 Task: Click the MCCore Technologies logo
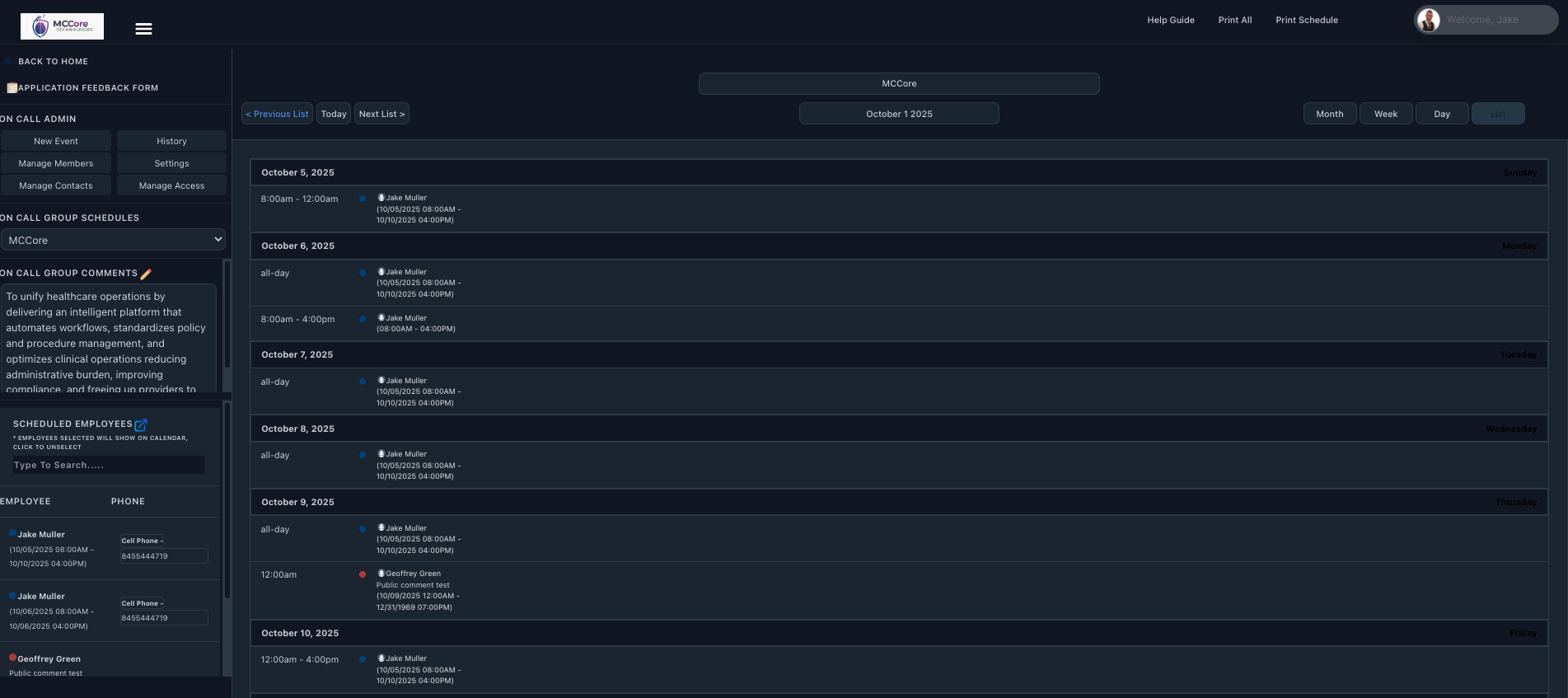[x=62, y=26]
